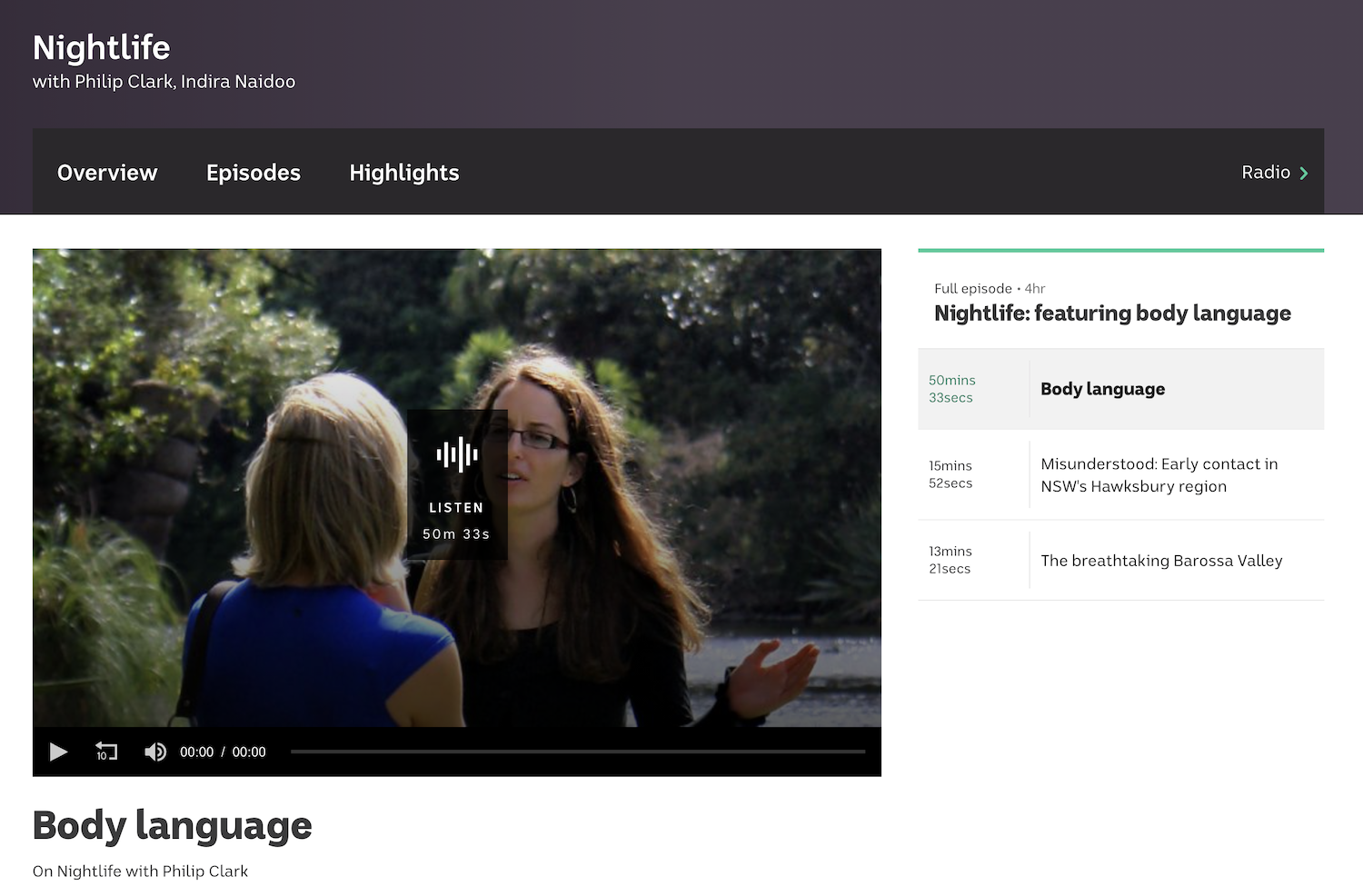This screenshot has height=896, width=1363.
Task: Toggle playback with the play control
Action: (x=58, y=752)
